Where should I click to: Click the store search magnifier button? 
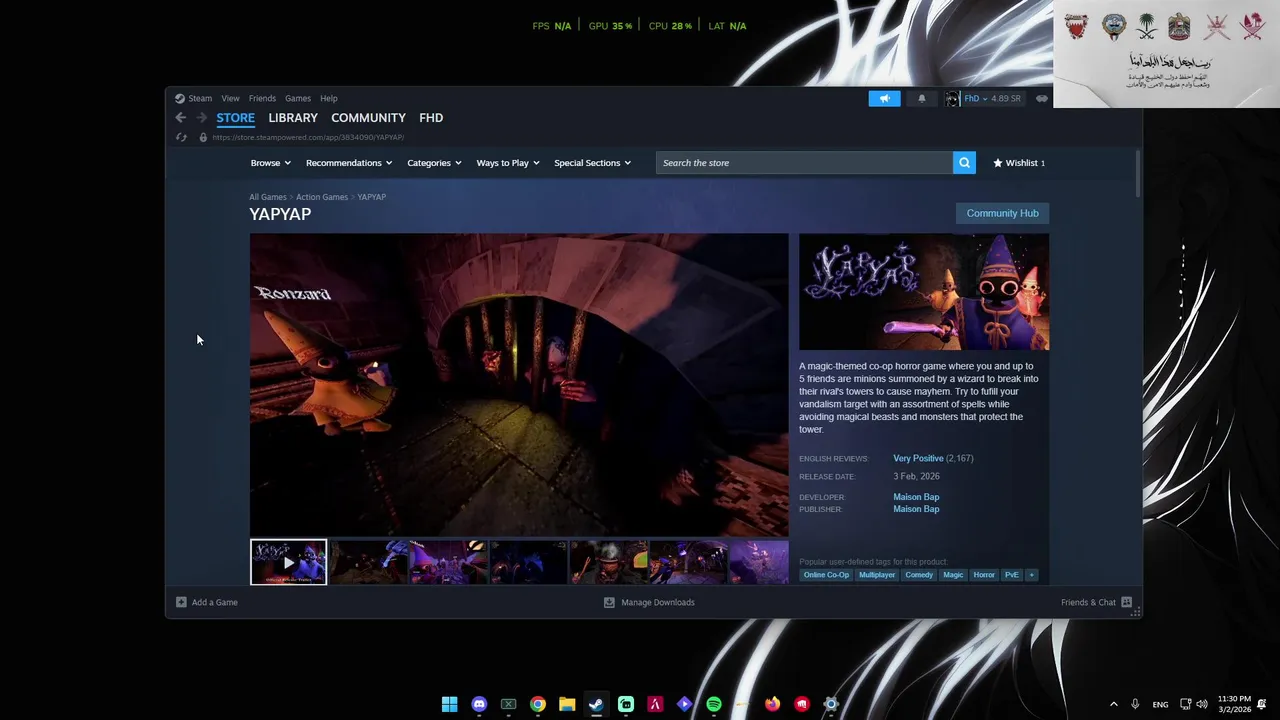coord(964,163)
